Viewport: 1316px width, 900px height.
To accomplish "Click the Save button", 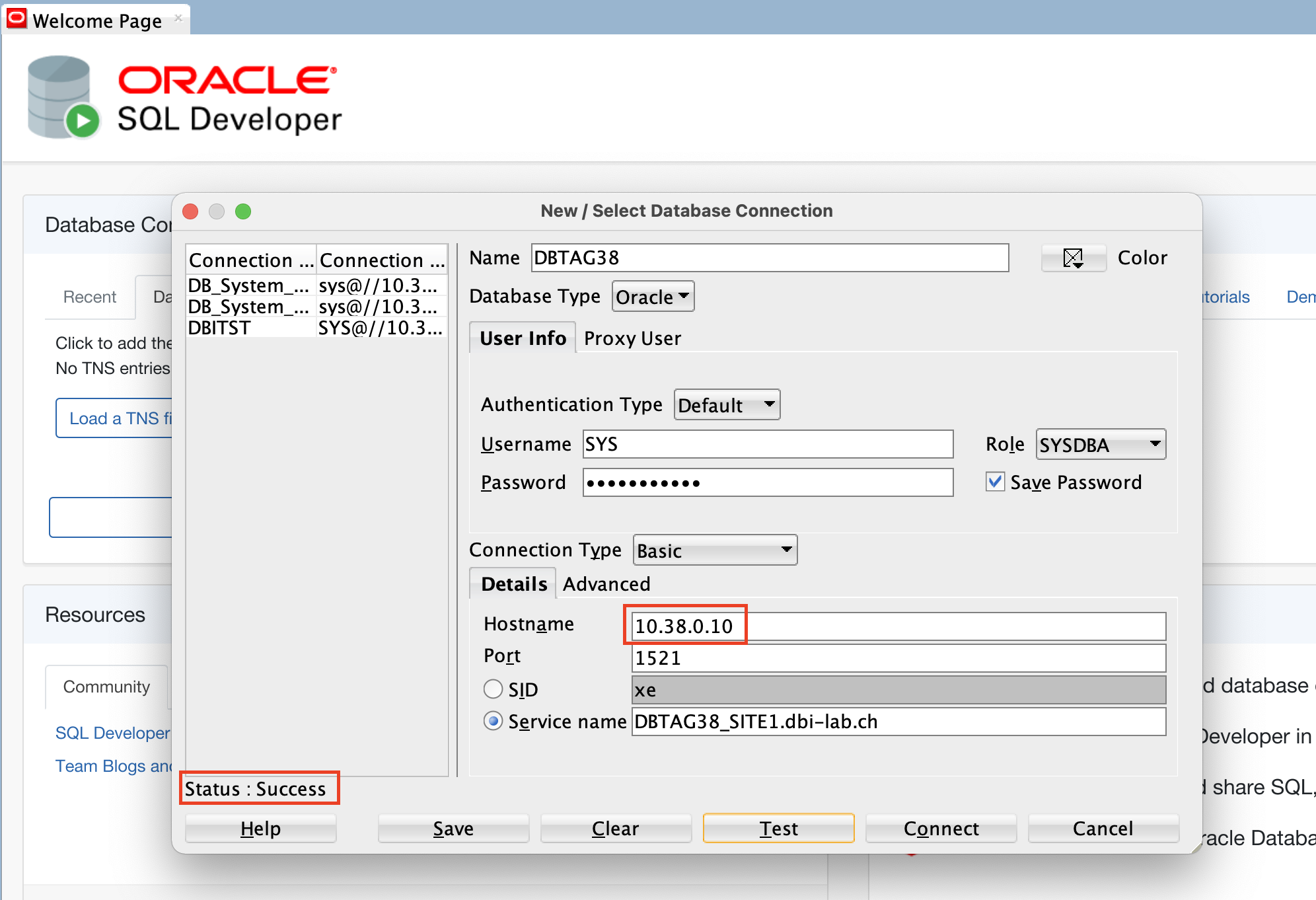I will coord(453,829).
